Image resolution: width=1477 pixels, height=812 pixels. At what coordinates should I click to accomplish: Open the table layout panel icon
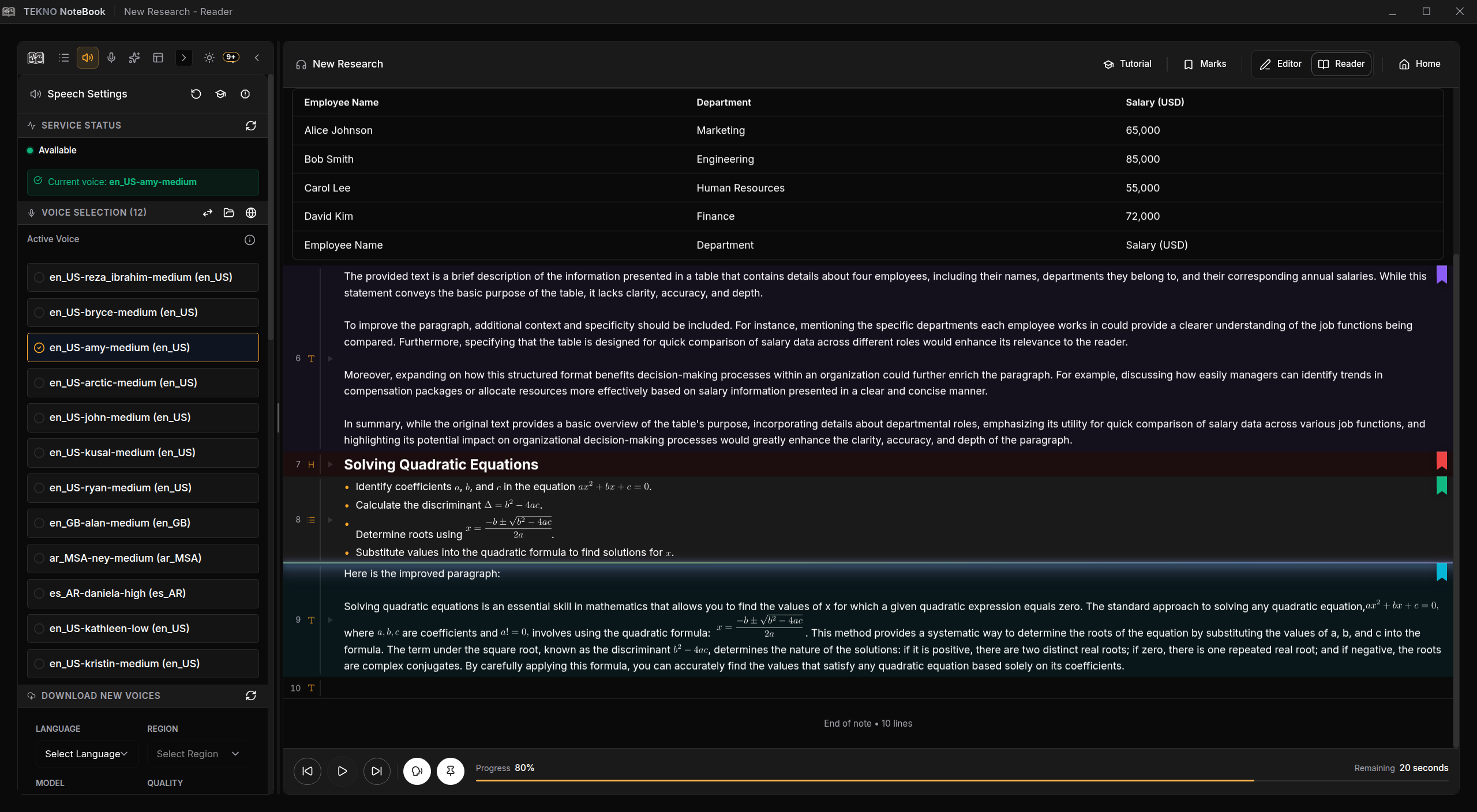[x=158, y=58]
